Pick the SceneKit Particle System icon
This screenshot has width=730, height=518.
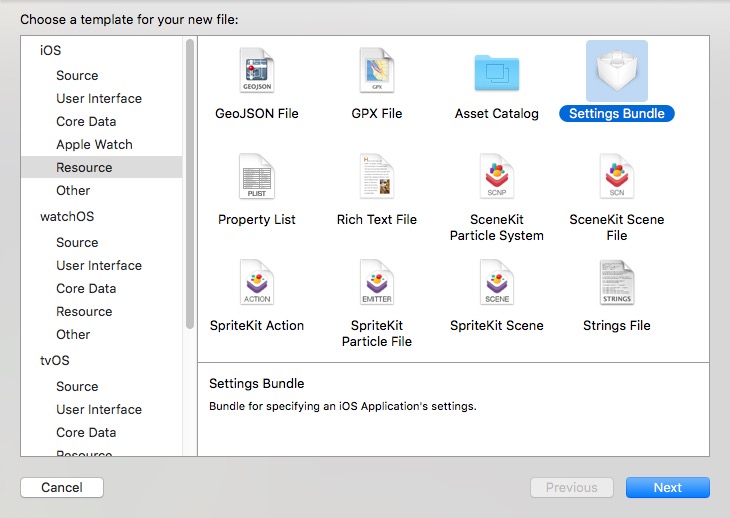497,177
